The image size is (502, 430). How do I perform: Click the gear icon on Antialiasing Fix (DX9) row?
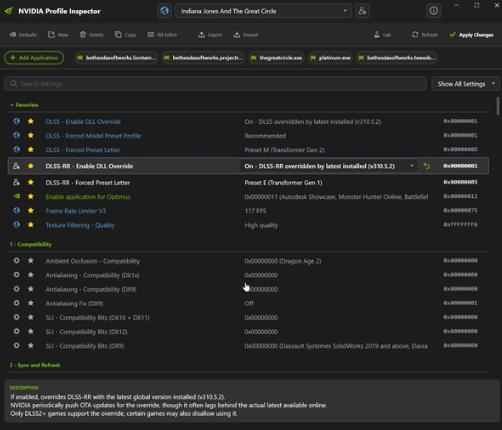[x=16, y=303]
